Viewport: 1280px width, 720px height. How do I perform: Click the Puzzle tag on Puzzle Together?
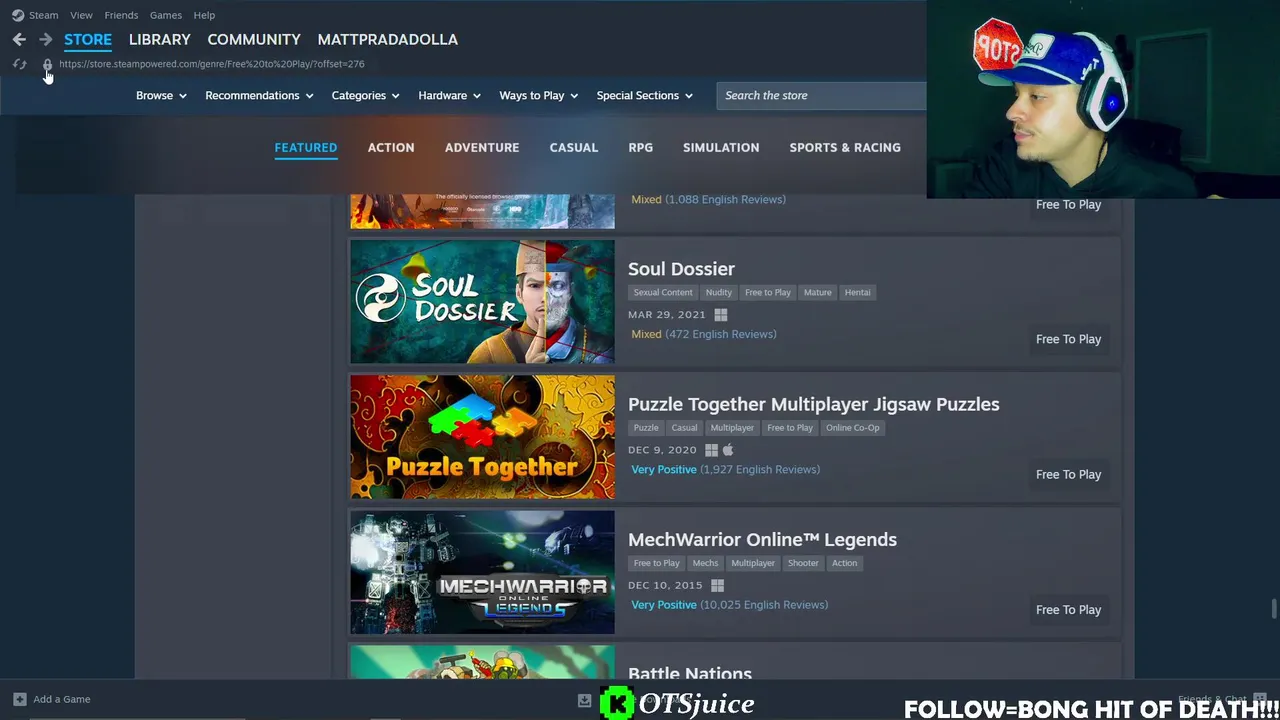[x=646, y=427]
